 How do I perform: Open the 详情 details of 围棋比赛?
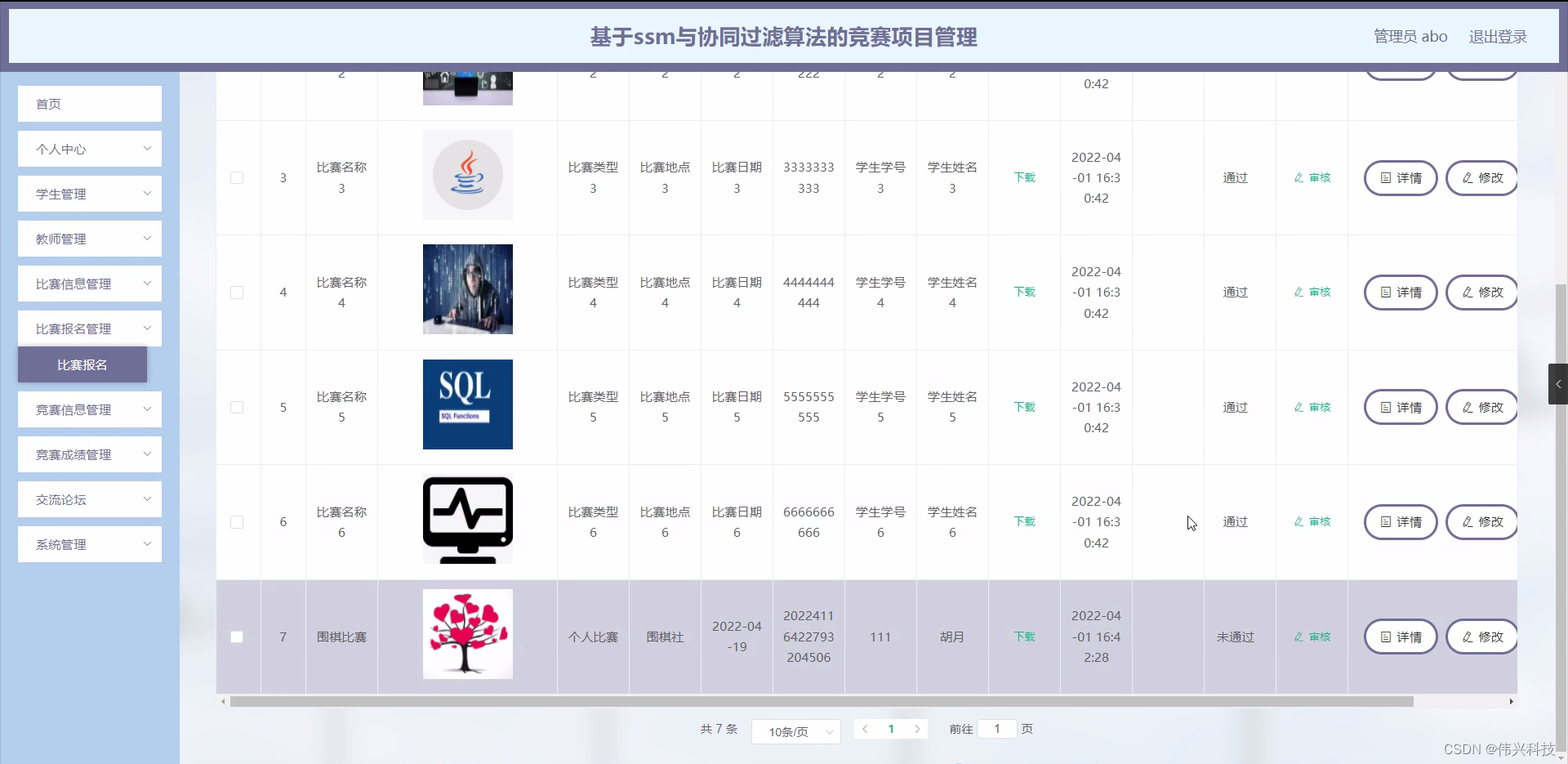click(x=1400, y=637)
